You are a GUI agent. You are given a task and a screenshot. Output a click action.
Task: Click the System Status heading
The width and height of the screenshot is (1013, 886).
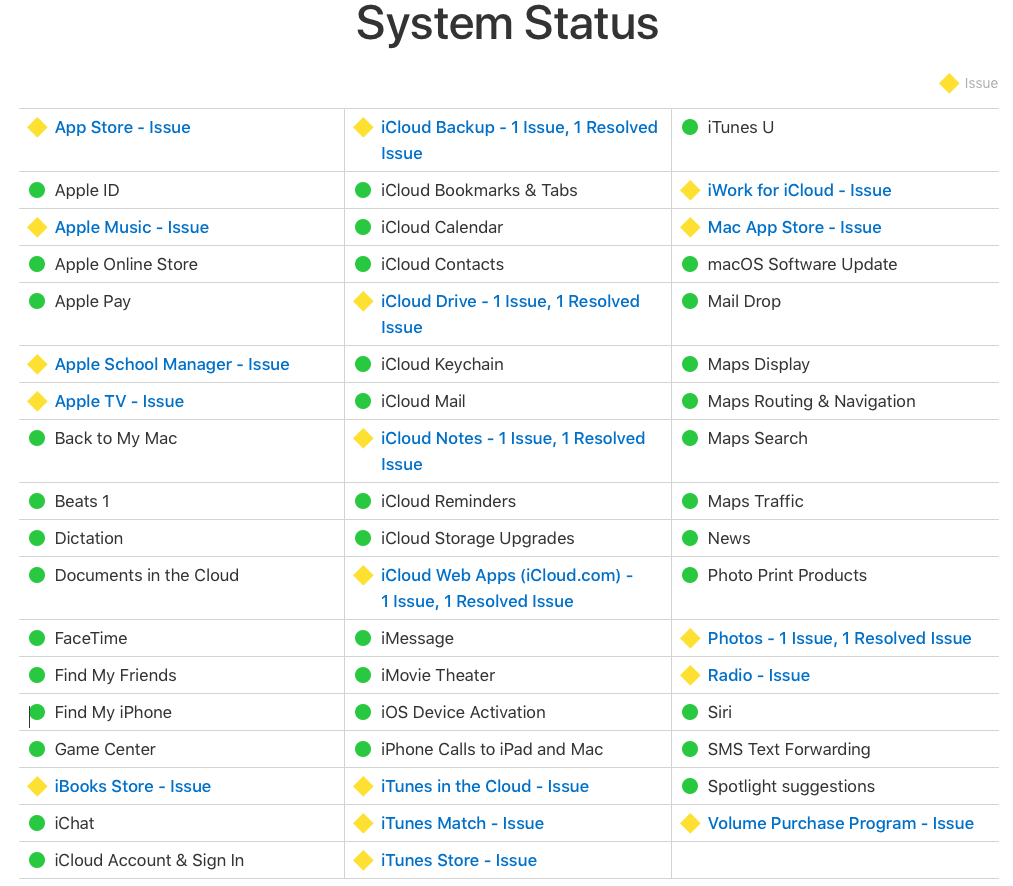click(508, 25)
